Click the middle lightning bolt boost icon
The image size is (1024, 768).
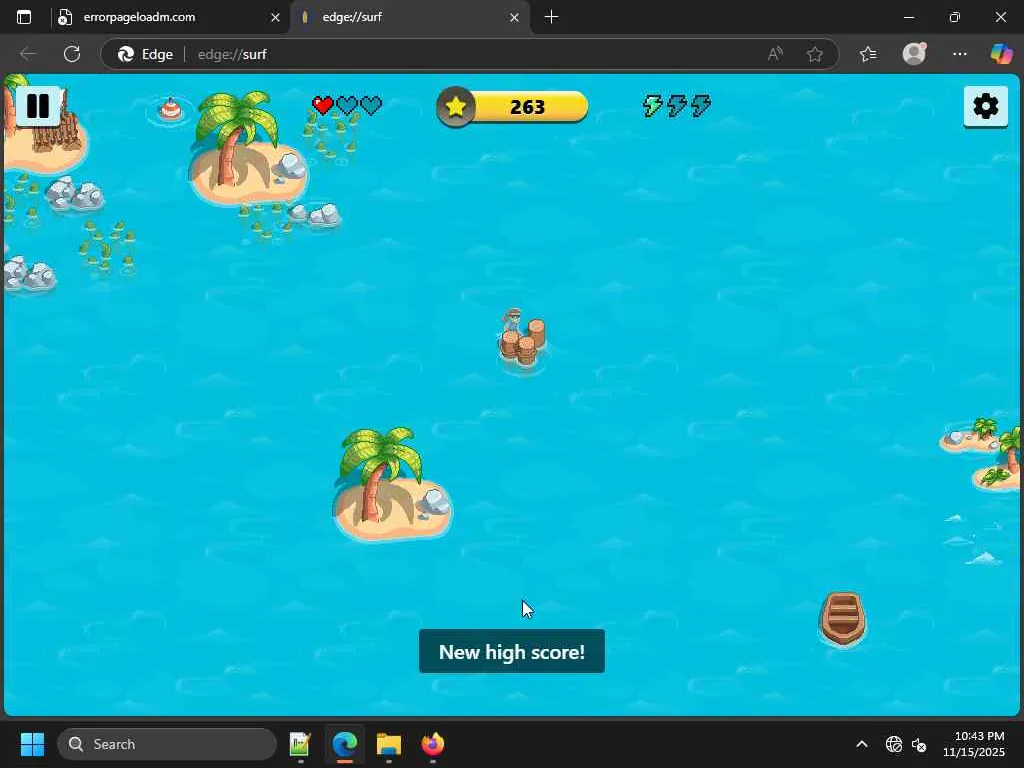tap(677, 105)
